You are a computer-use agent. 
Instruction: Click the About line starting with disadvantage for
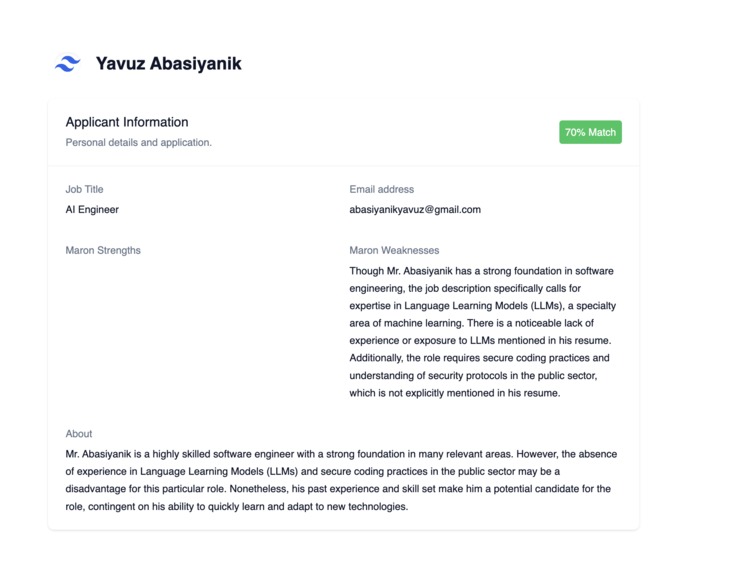338,489
